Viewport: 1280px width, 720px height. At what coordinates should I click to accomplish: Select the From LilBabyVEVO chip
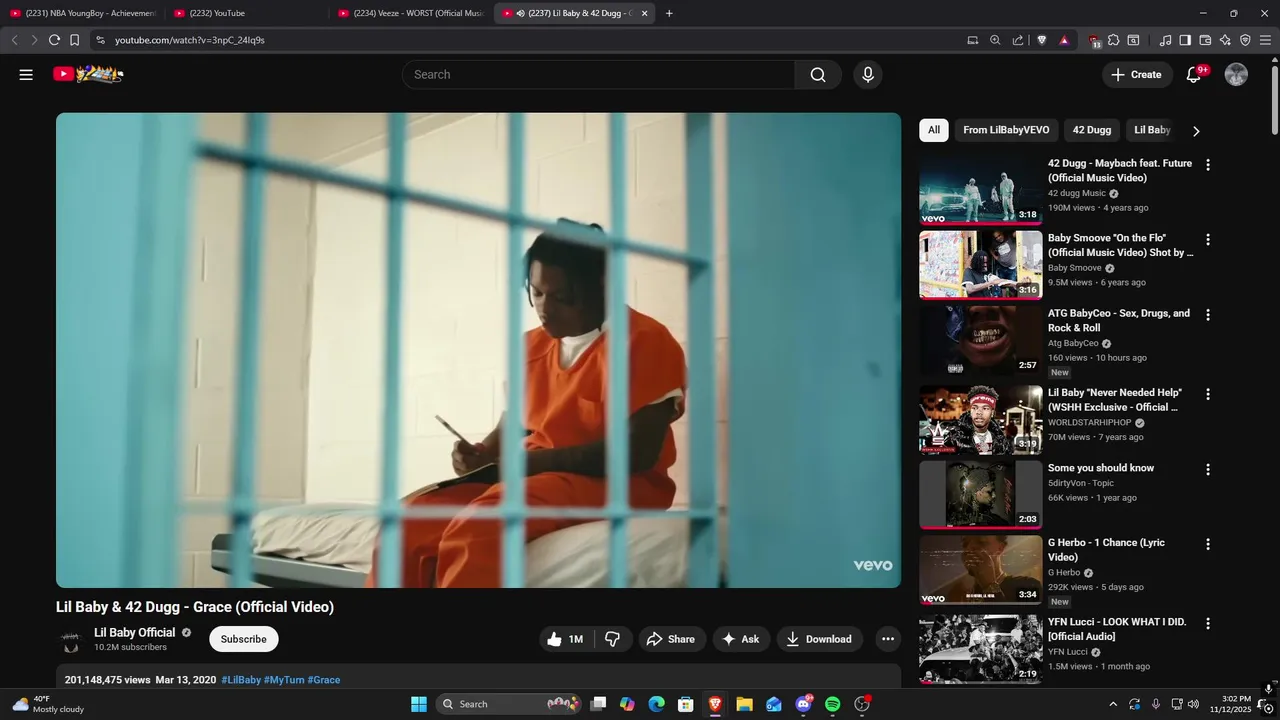pos(1006,130)
